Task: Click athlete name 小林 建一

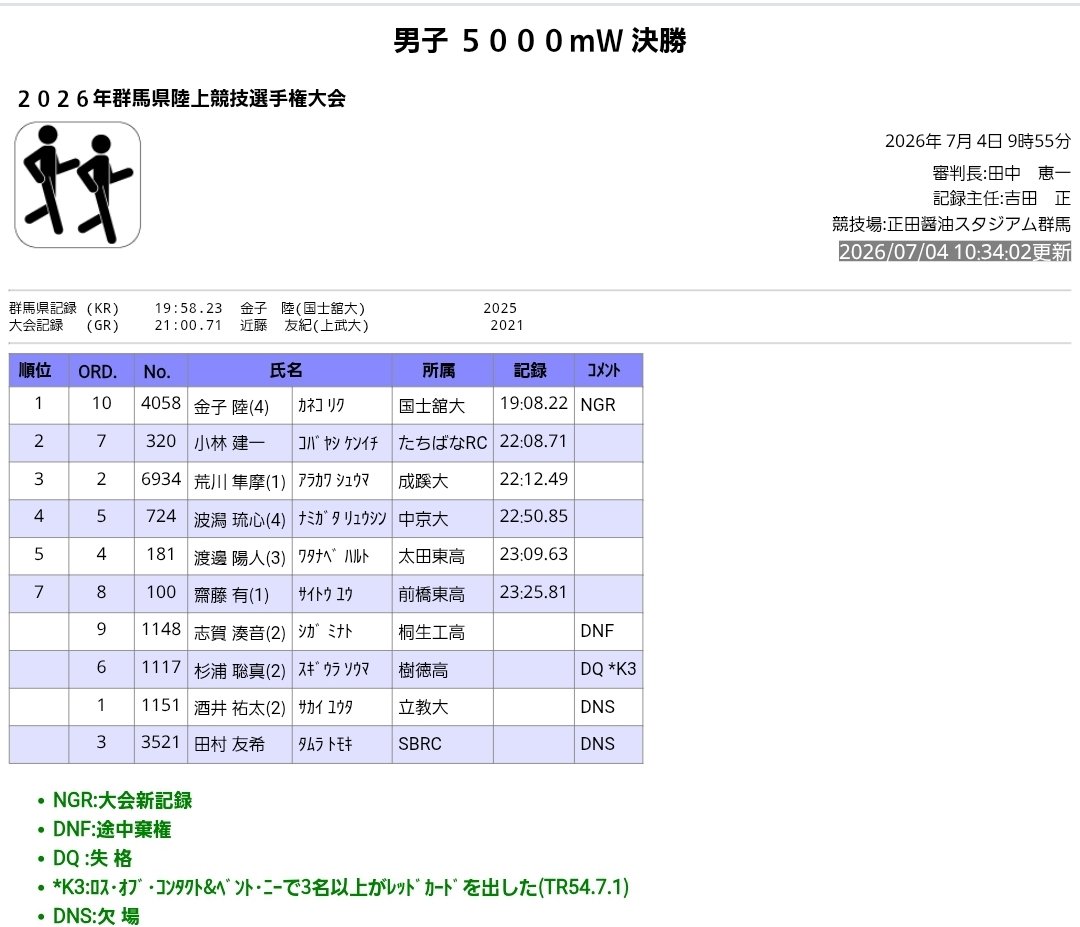Action: (229, 443)
